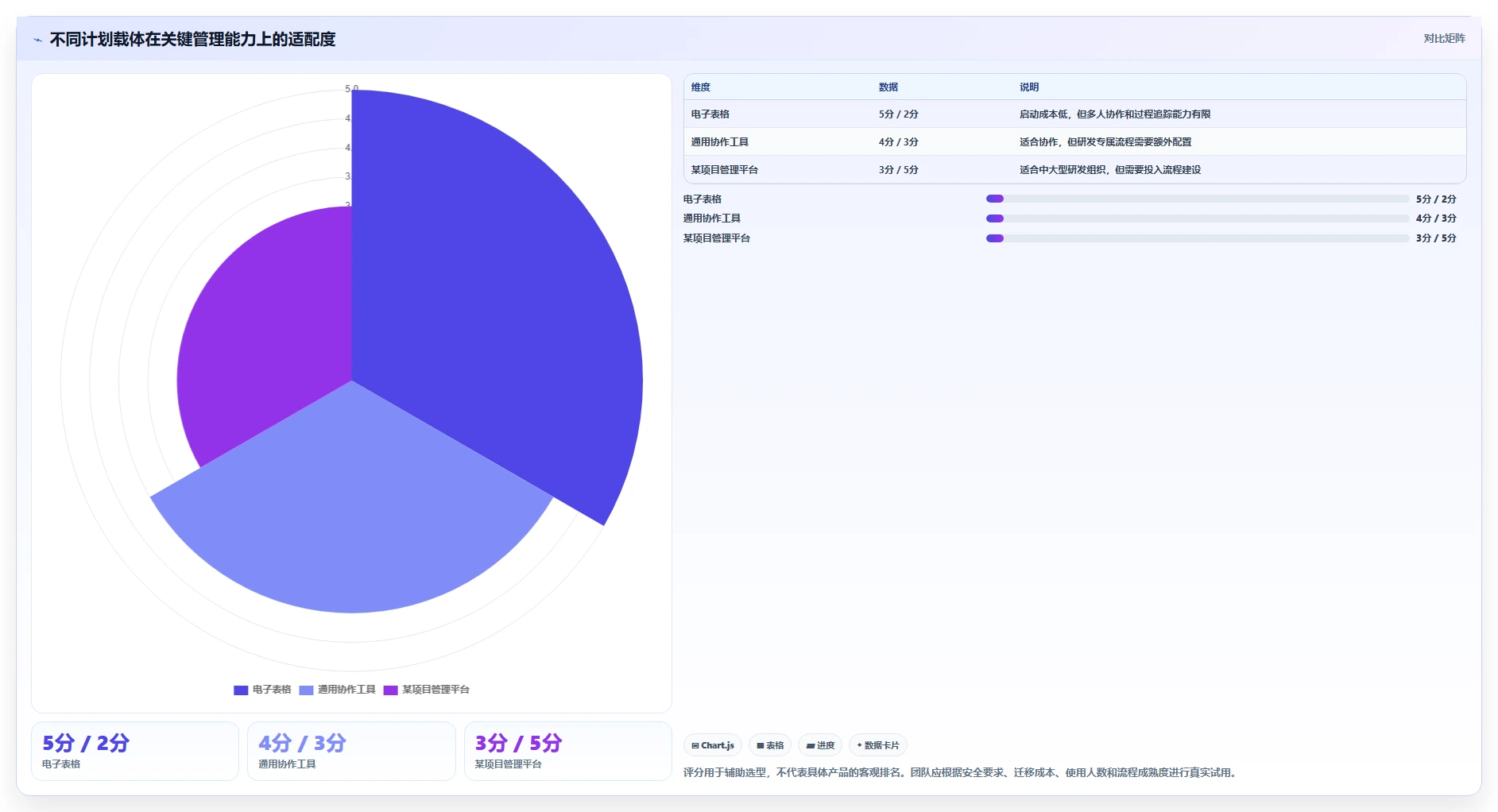Click the 数据卡片 tag chip
The height and width of the screenshot is (812, 1498).
tap(878, 745)
